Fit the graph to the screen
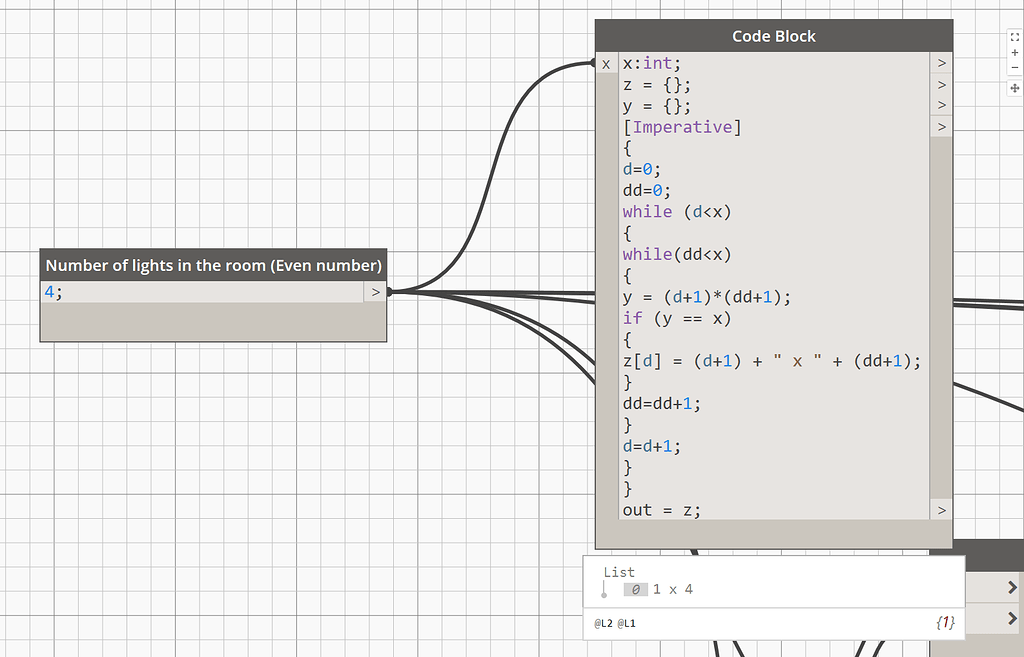1024x657 pixels. 1013,37
